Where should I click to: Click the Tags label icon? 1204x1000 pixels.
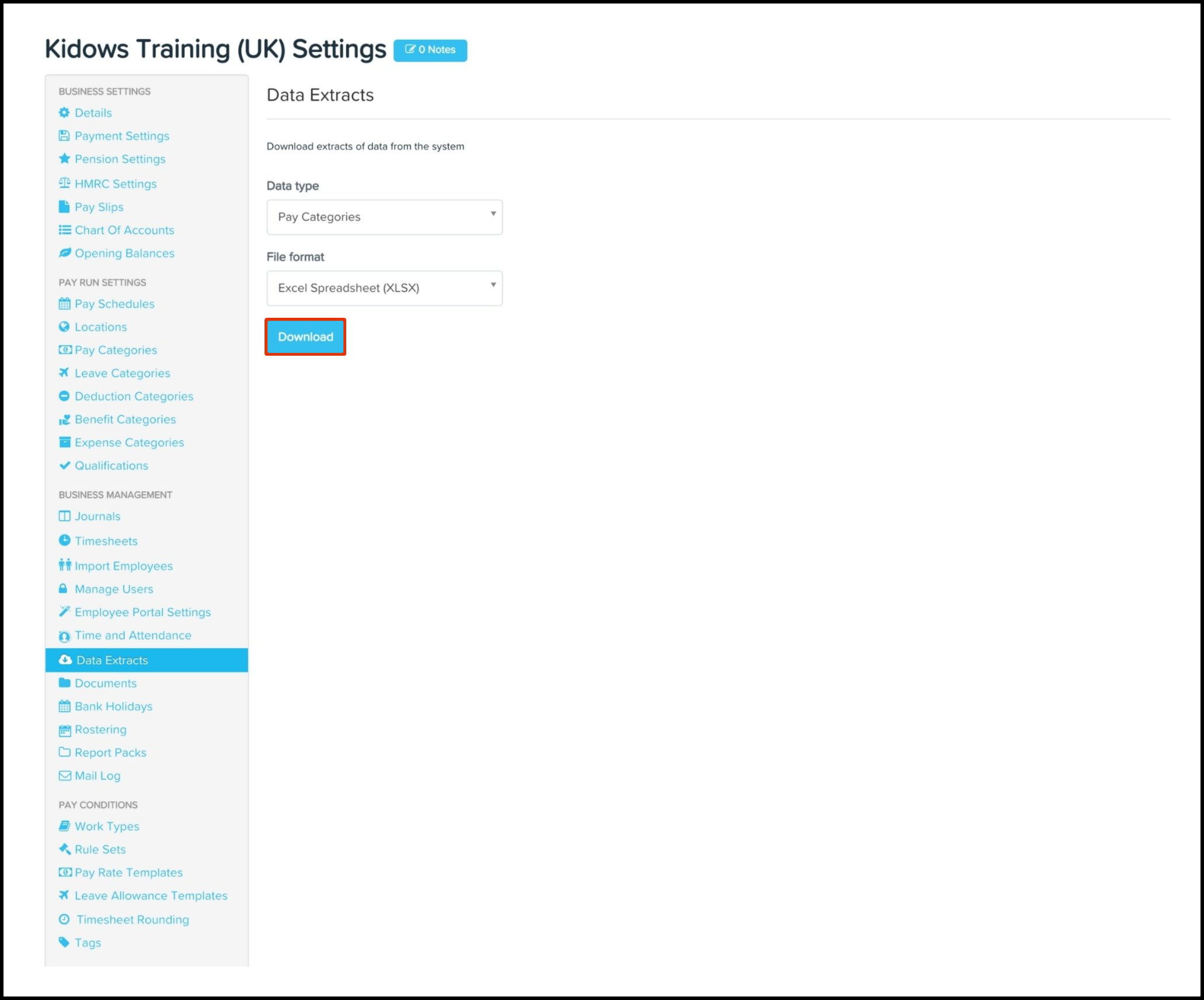click(x=64, y=942)
